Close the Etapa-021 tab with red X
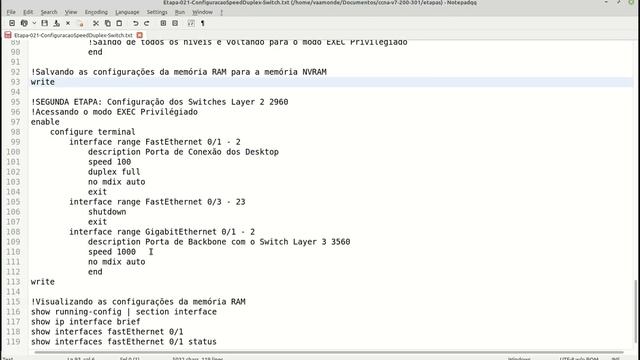The height and width of the screenshot is (360, 640). pos(140,35)
